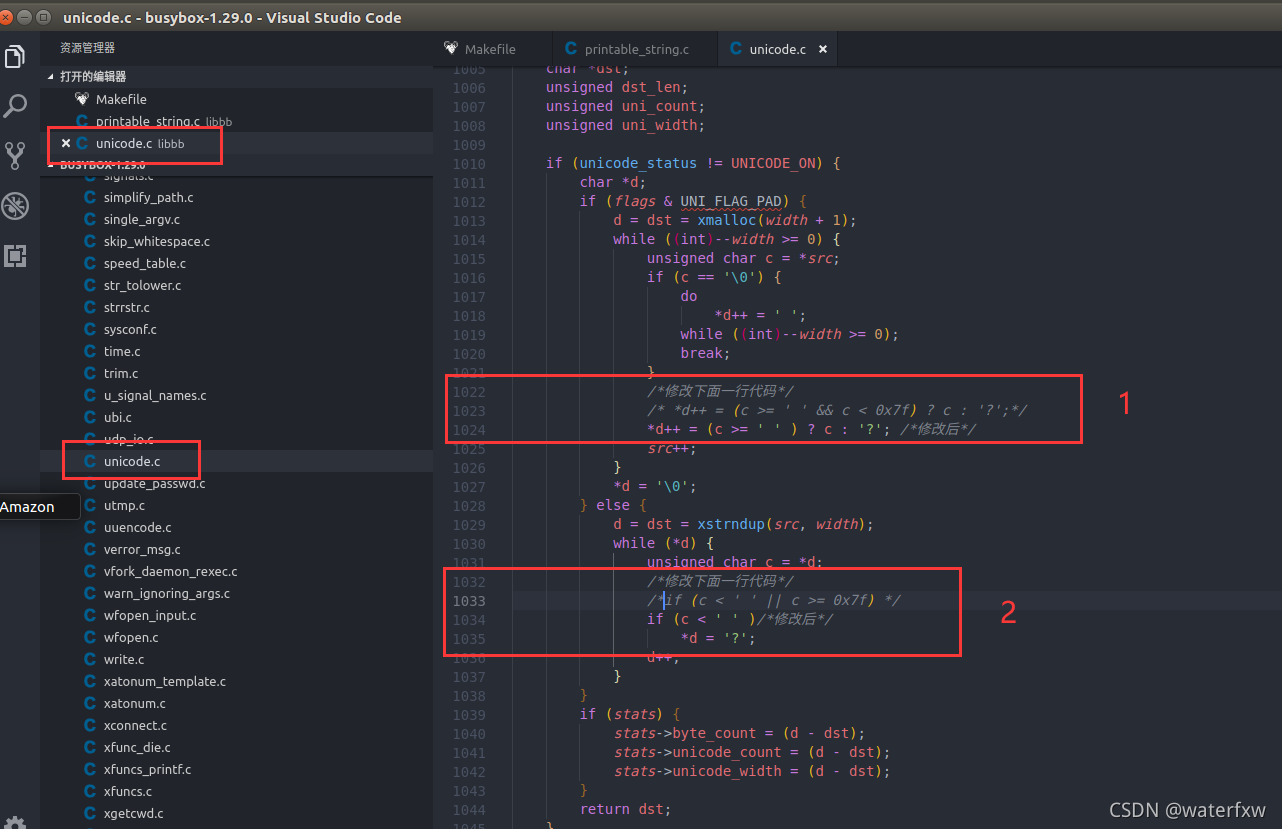1282x829 pixels.
Task: Open the Source Control view
Action: [15, 155]
